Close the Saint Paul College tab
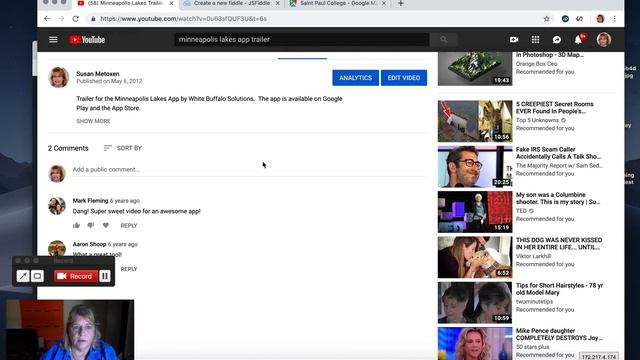Viewport: 640px width, 360px height. [x=384, y=3]
